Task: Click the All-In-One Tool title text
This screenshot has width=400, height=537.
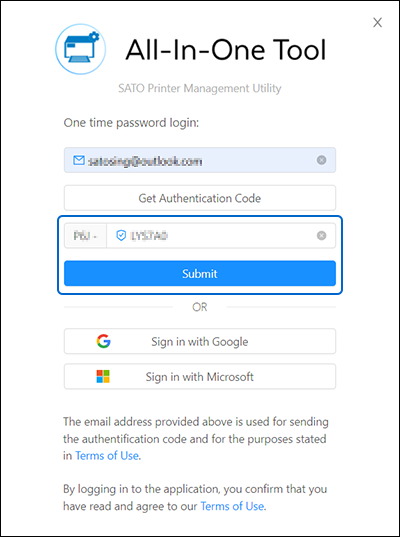Action: (226, 50)
